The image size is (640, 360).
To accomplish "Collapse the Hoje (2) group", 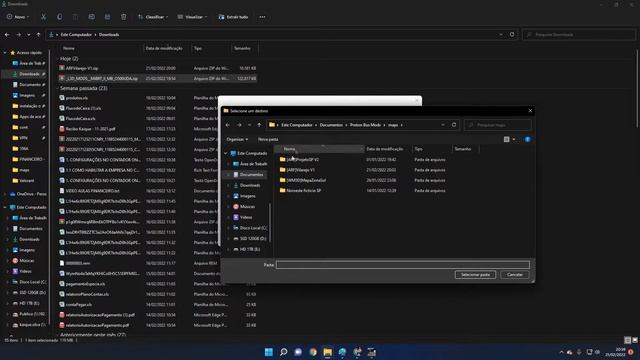I will click(x=57, y=59).
